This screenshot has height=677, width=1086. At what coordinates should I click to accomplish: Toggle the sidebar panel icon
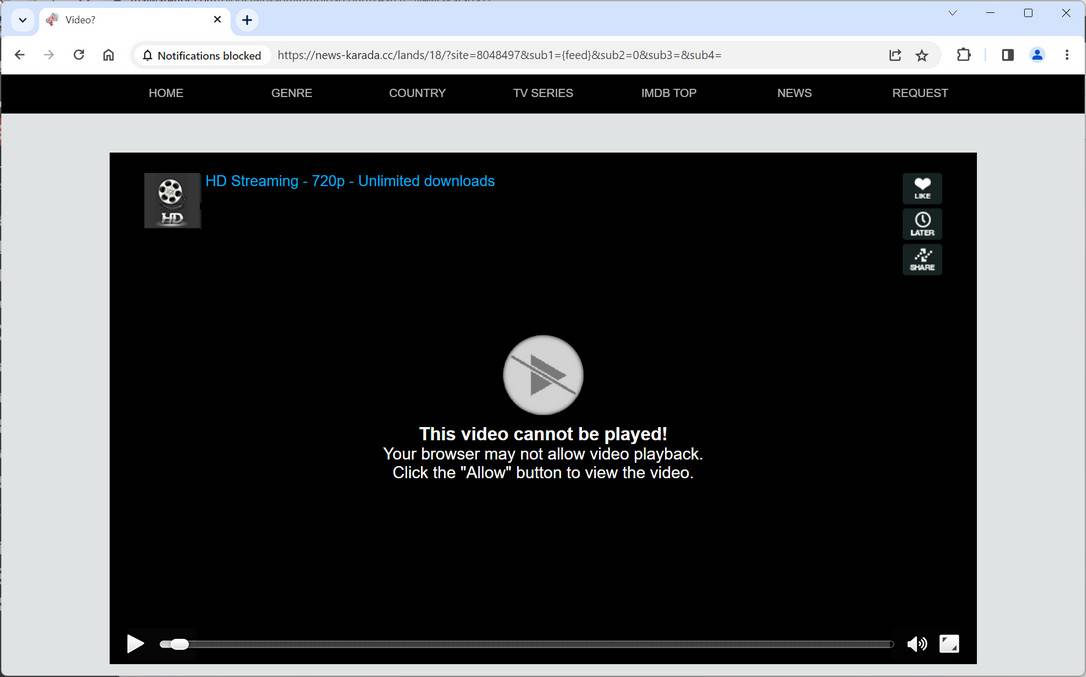tap(1008, 55)
